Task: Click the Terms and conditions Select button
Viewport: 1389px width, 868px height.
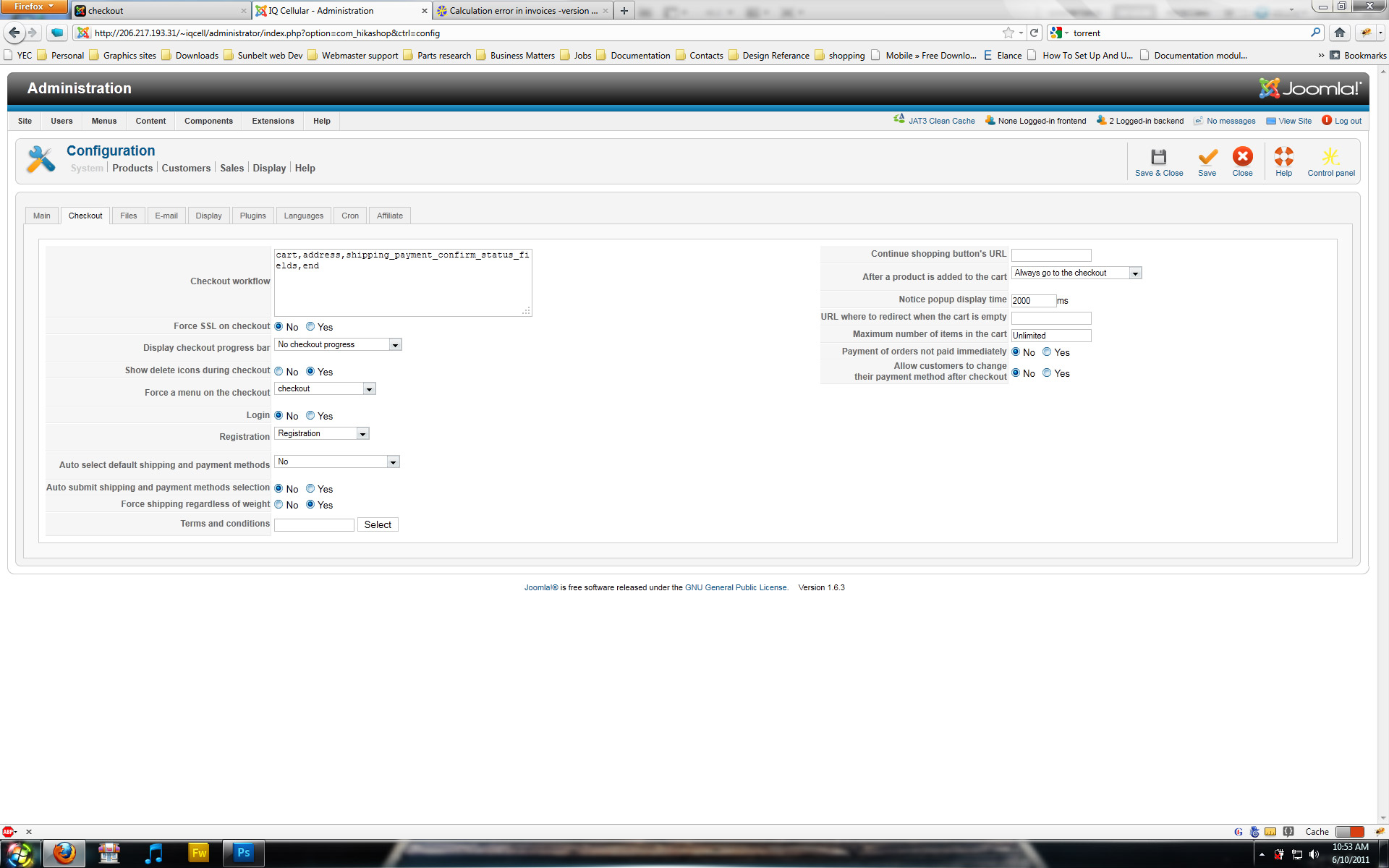Action: tap(377, 525)
